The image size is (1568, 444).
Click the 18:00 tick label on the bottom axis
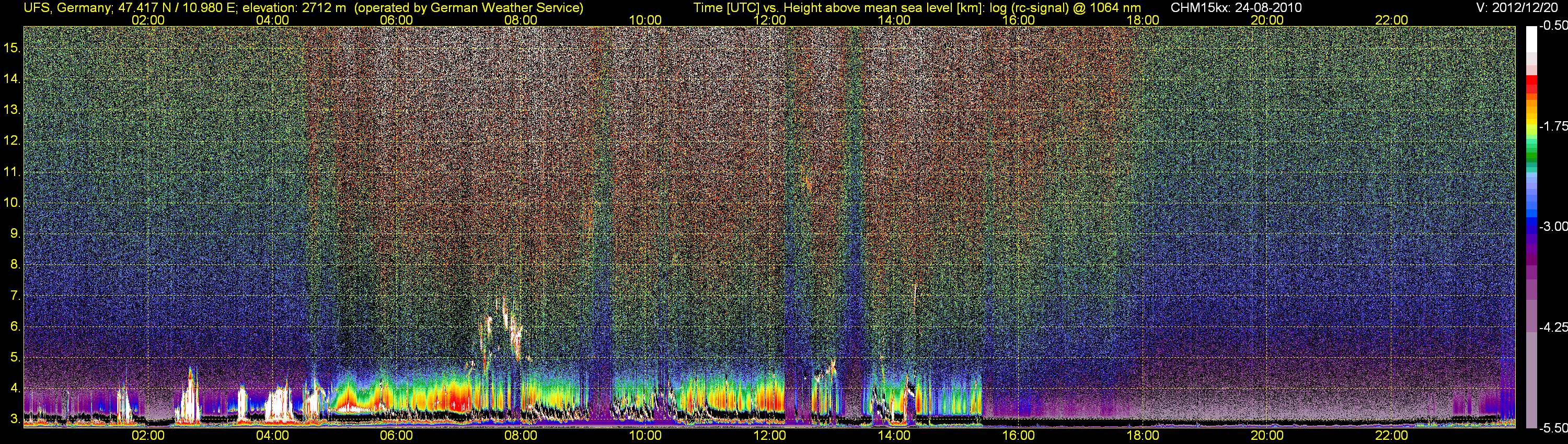(1143, 436)
